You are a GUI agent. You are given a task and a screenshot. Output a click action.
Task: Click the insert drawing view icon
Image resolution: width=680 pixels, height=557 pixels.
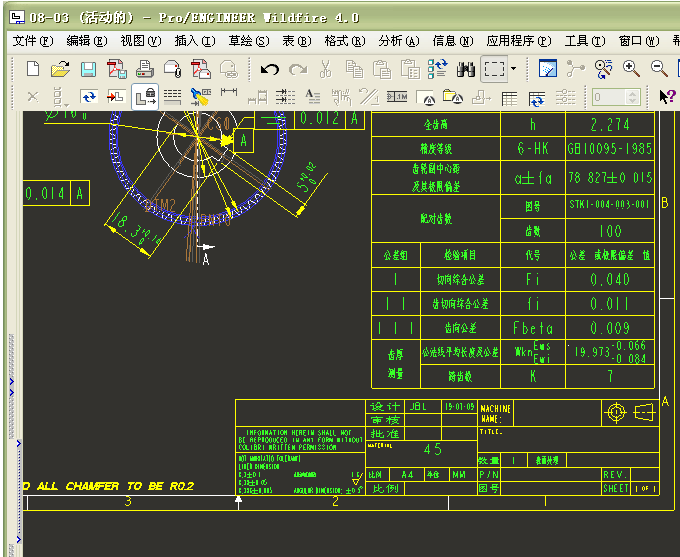(116, 97)
